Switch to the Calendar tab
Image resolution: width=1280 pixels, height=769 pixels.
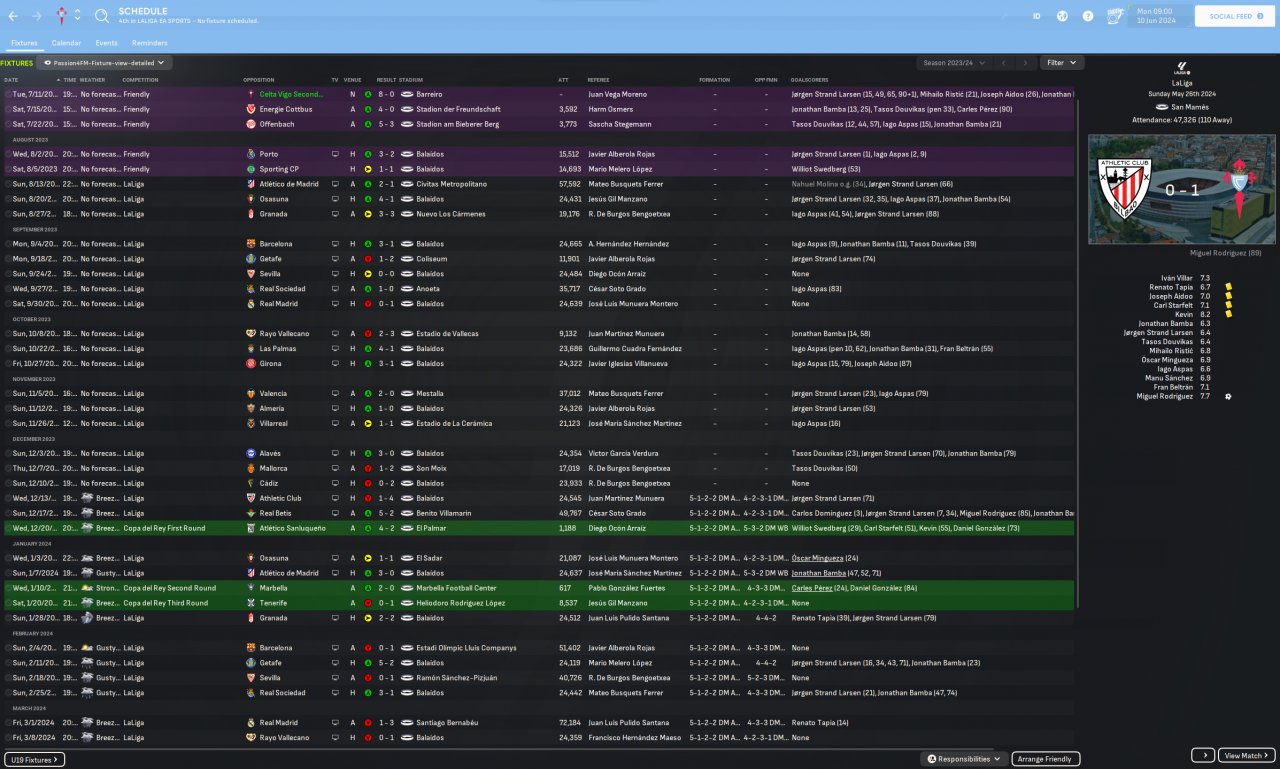pyautogui.click(x=66, y=43)
